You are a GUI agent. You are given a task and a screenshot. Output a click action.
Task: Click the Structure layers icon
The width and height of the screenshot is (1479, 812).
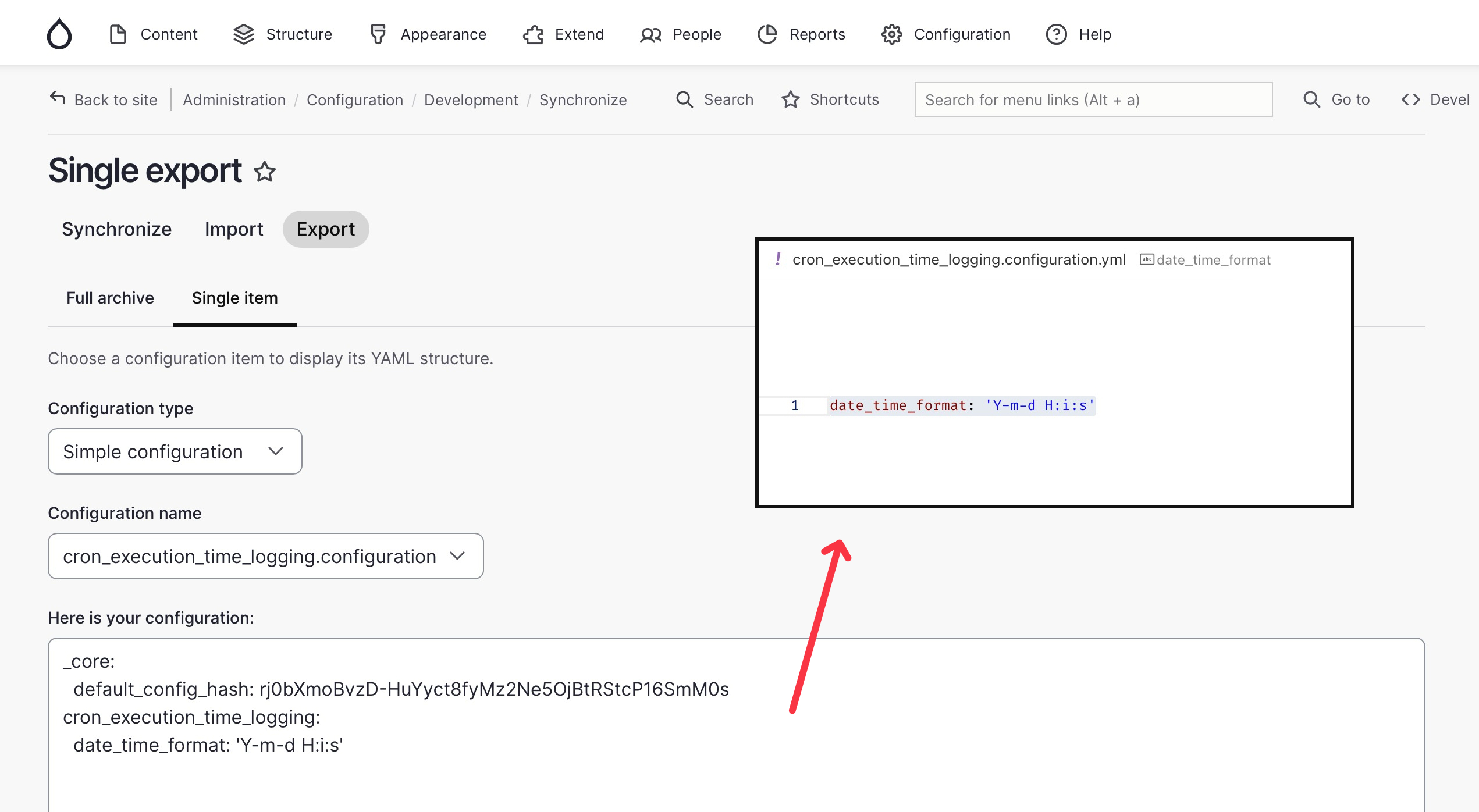pos(243,34)
